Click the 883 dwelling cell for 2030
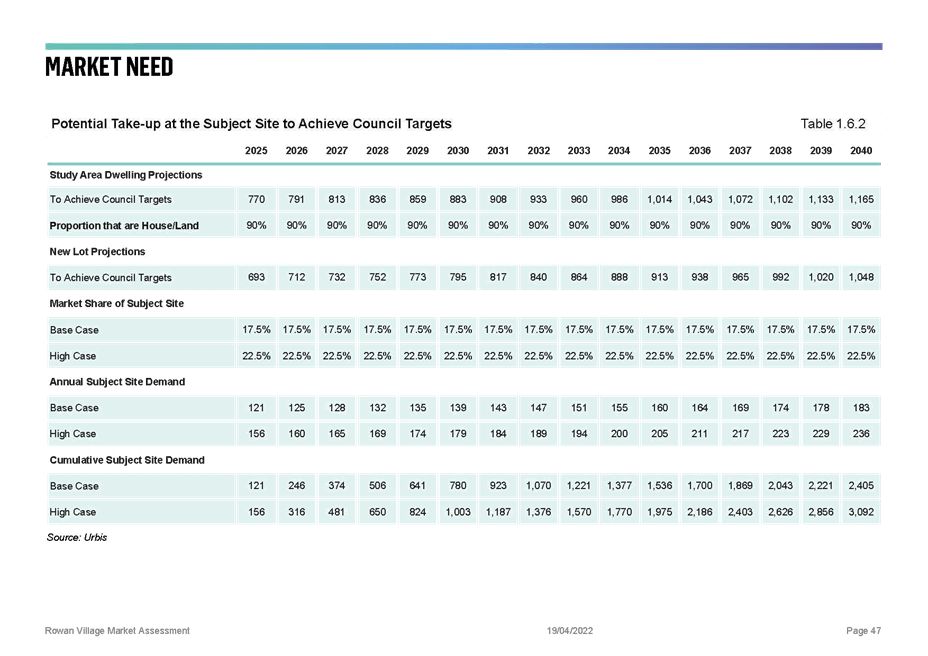Image resolution: width=928 pixels, height=656 pixels. point(458,200)
